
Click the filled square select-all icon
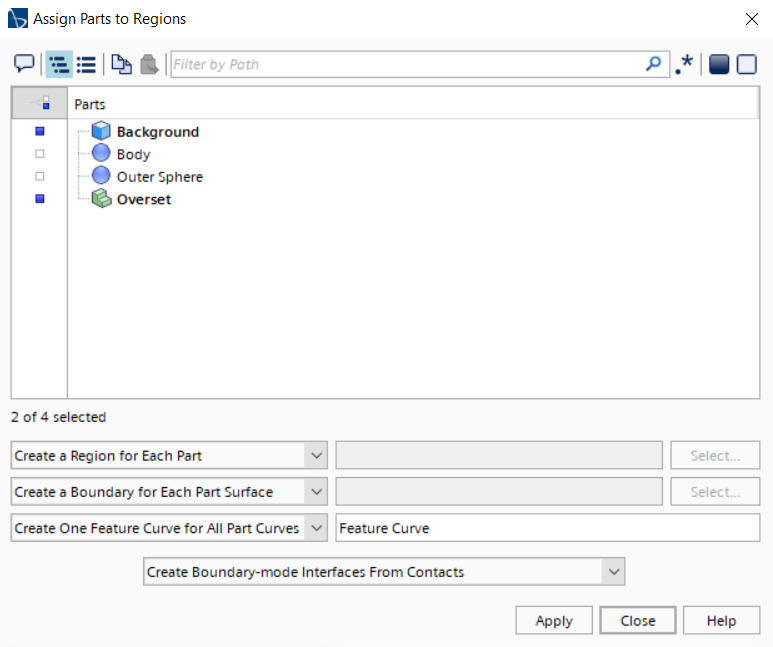pyautogui.click(x=718, y=64)
